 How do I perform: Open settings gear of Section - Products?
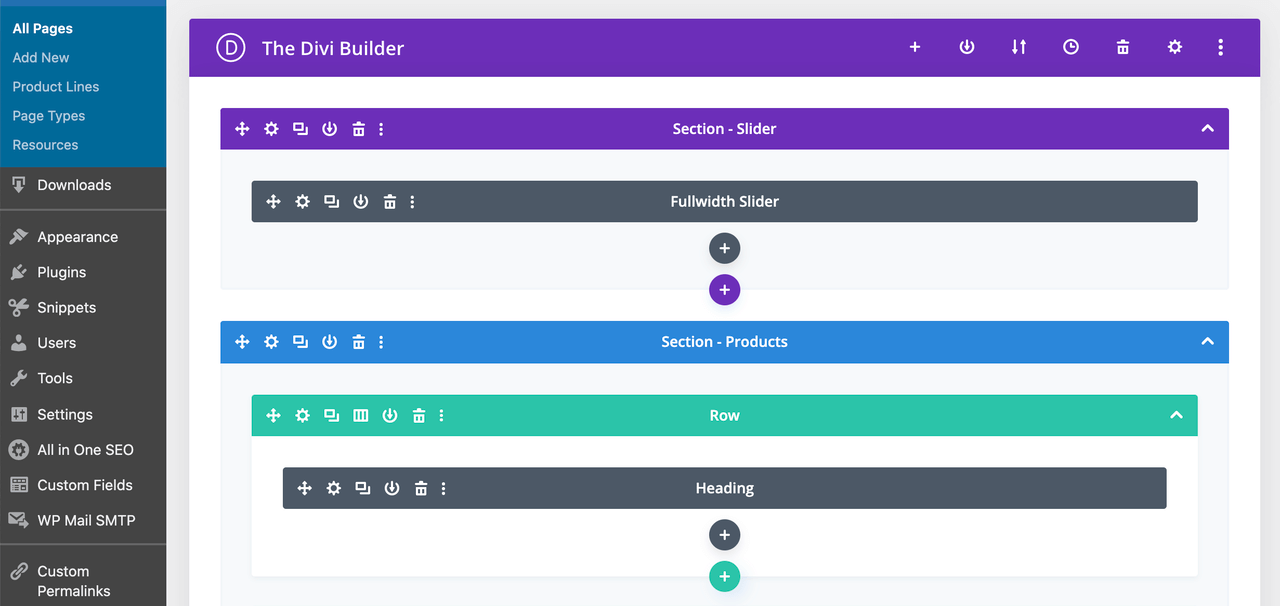[271, 342]
